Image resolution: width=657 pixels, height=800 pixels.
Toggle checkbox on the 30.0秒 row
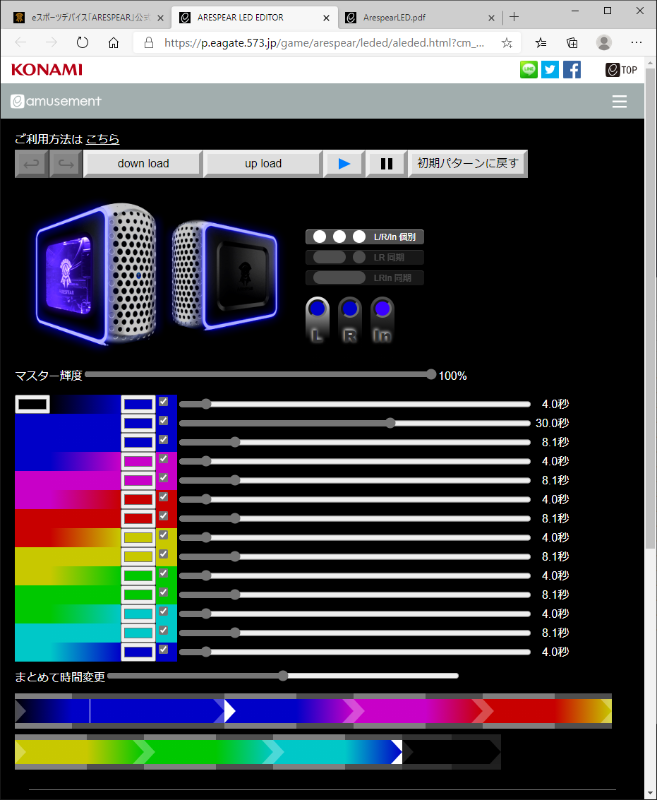pos(163,421)
